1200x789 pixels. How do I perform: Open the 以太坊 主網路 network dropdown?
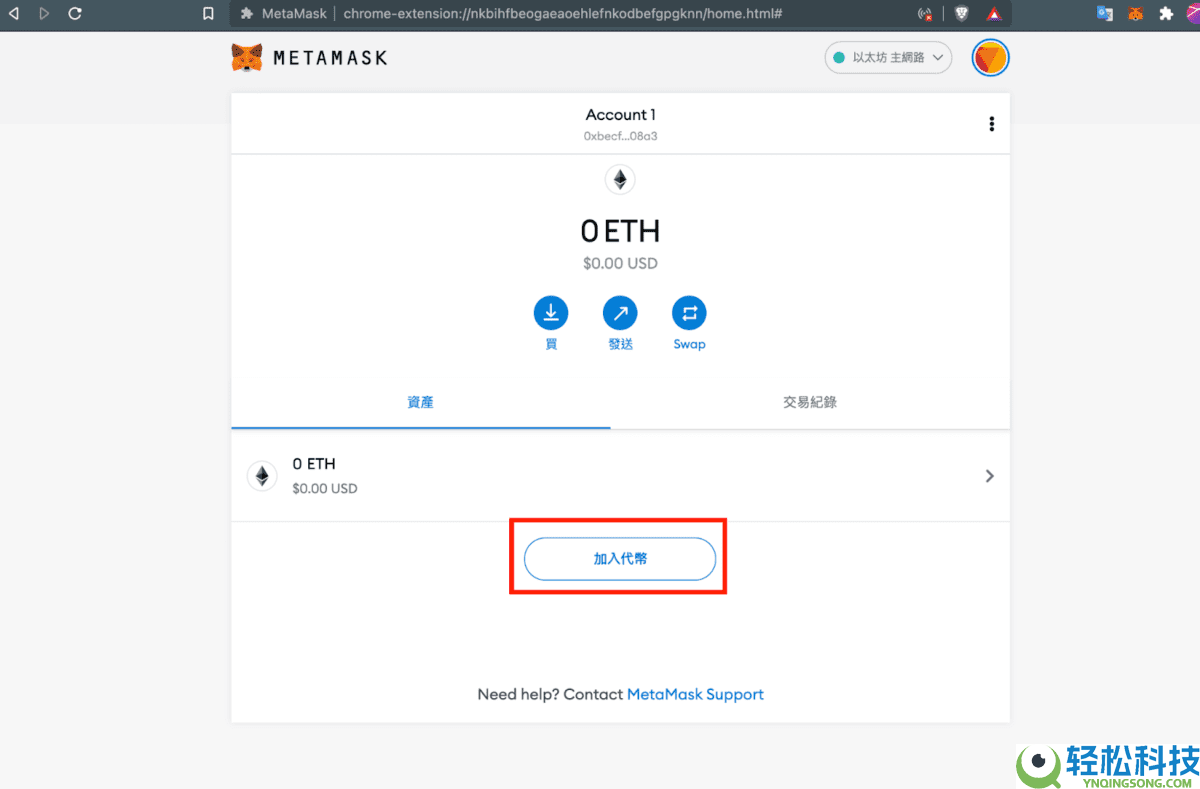click(x=888, y=57)
